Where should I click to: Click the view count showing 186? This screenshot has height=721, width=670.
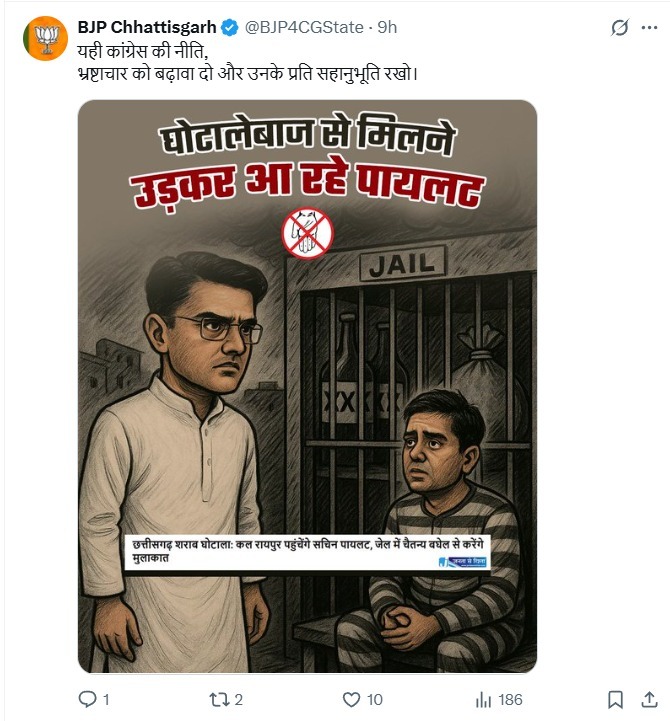[510, 700]
